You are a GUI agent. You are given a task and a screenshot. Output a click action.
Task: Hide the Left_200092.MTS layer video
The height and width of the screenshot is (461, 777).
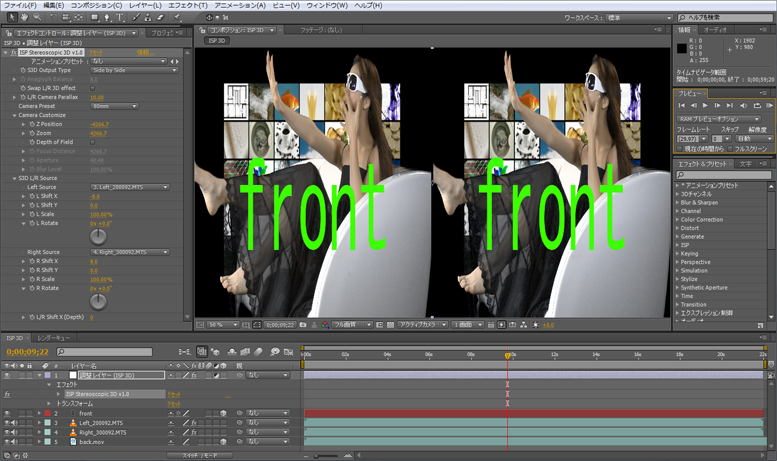pyautogui.click(x=7, y=423)
